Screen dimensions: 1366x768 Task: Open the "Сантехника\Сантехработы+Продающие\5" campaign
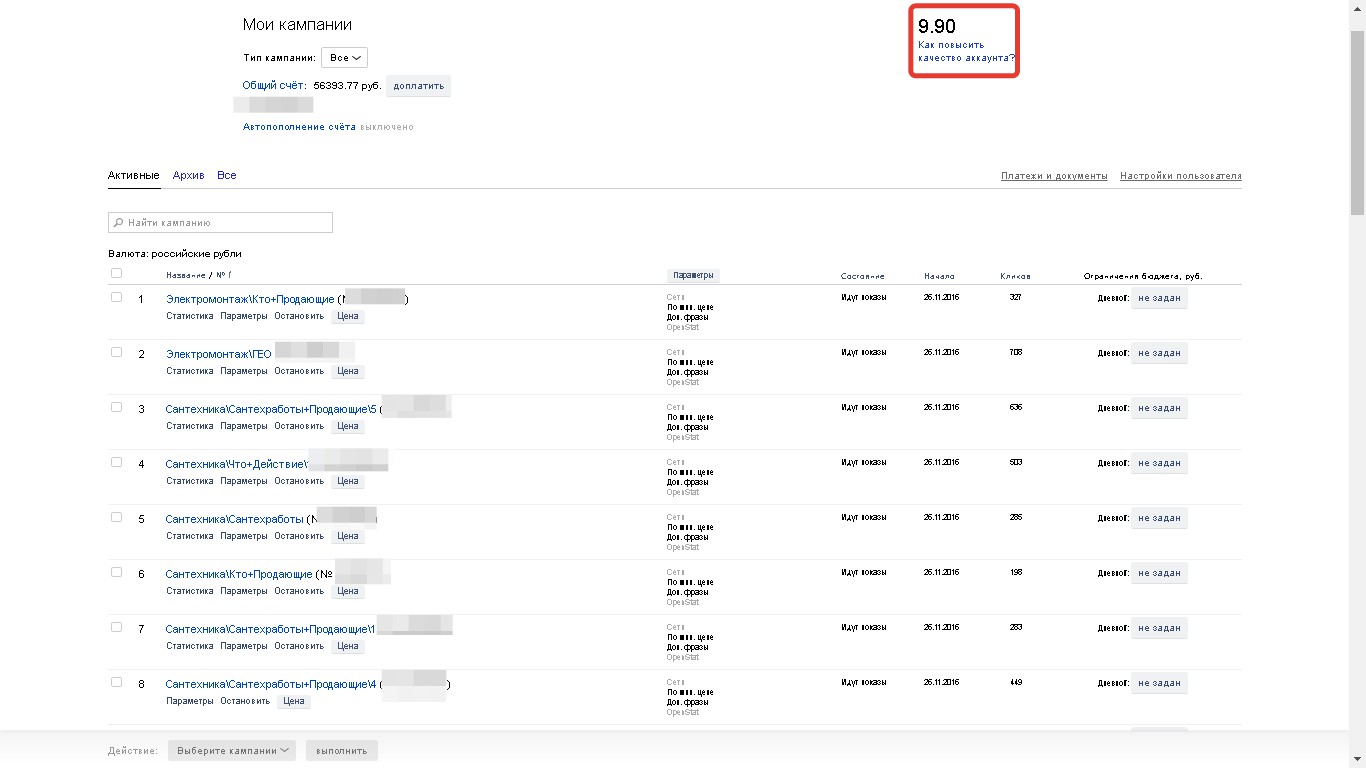271,410
